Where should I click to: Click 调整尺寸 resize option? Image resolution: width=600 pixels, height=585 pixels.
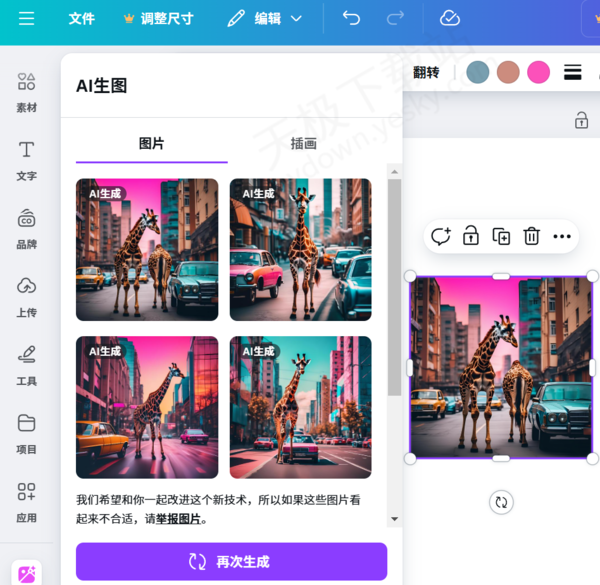pos(159,18)
